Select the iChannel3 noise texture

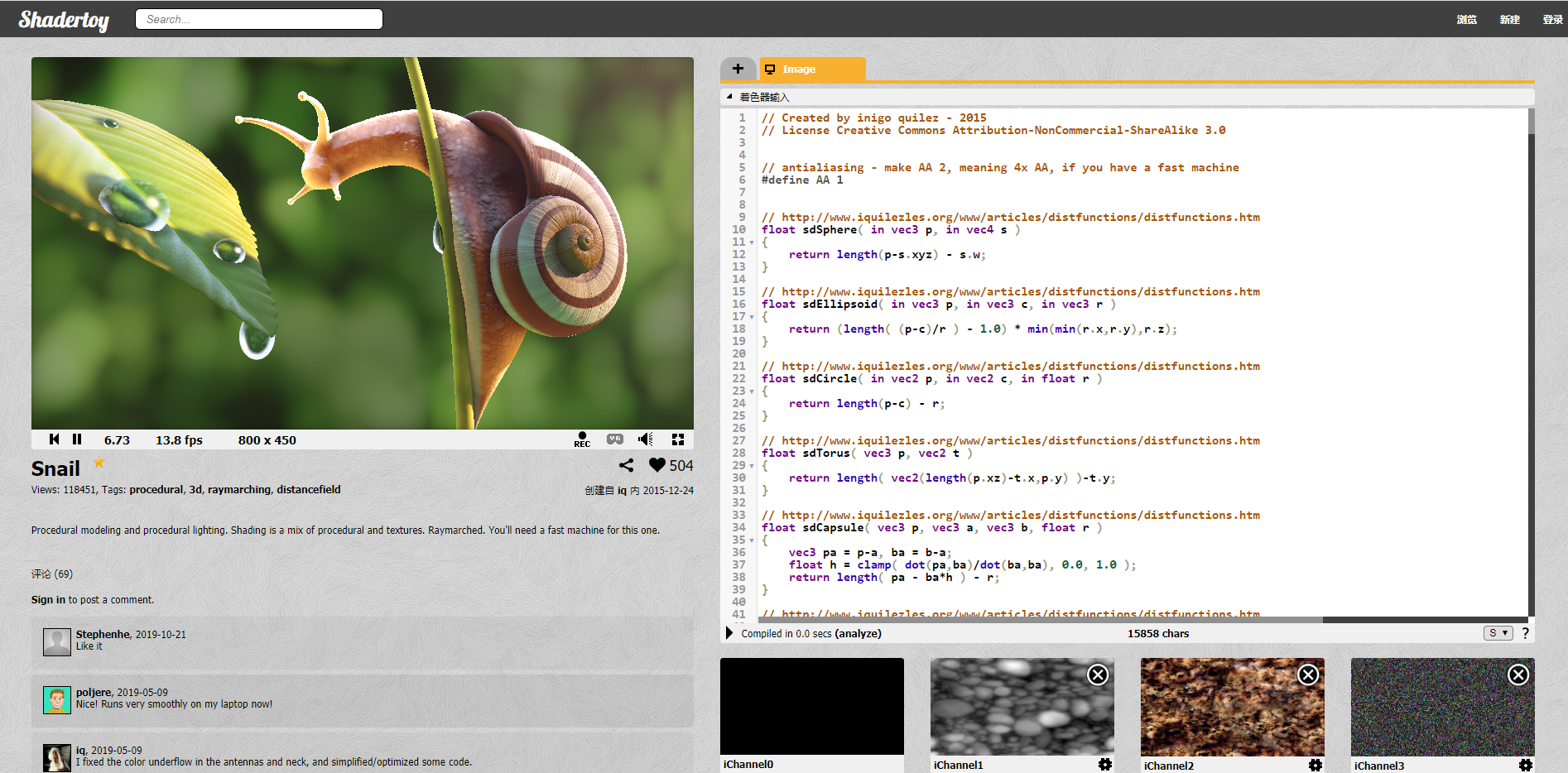coord(1443,706)
